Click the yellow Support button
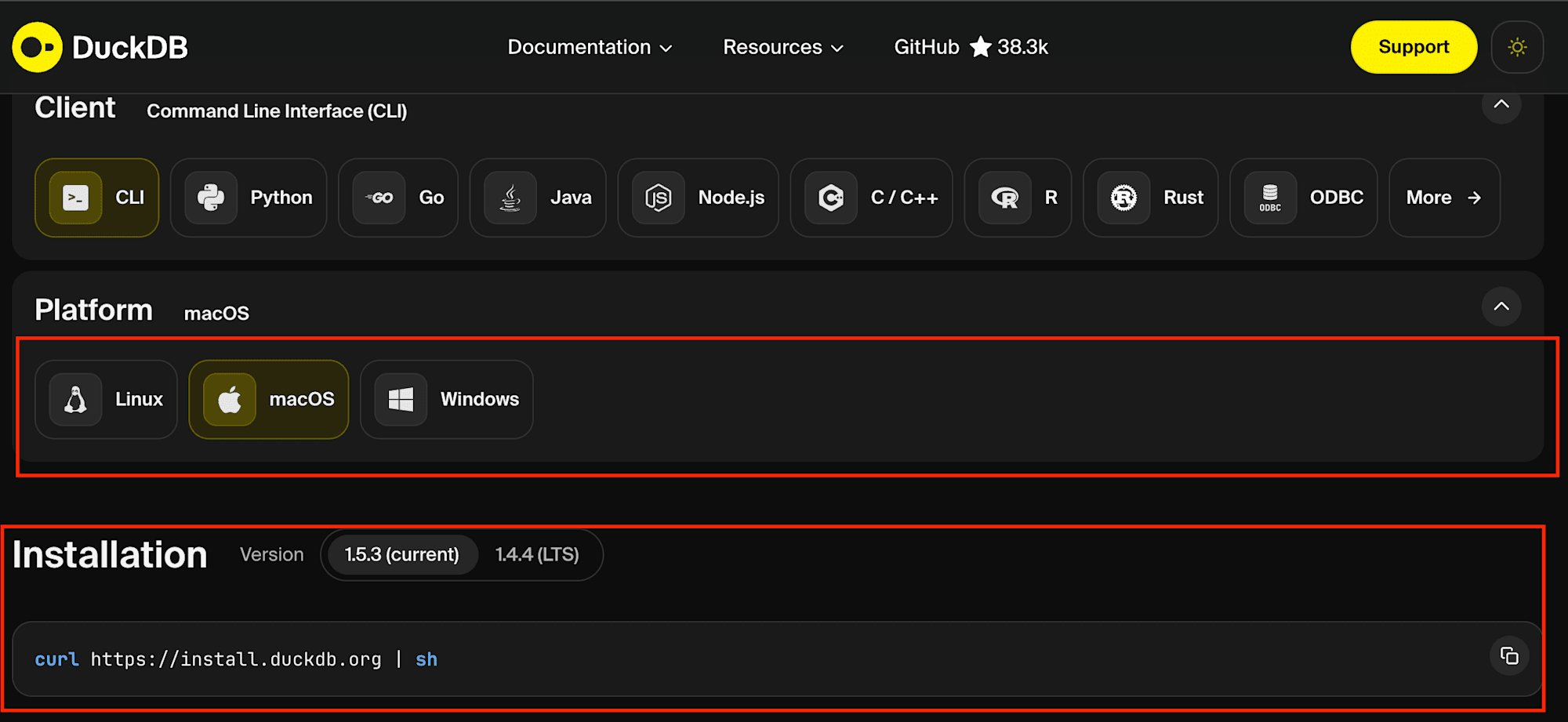This screenshot has height=722, width=1568. [1414, 47]
